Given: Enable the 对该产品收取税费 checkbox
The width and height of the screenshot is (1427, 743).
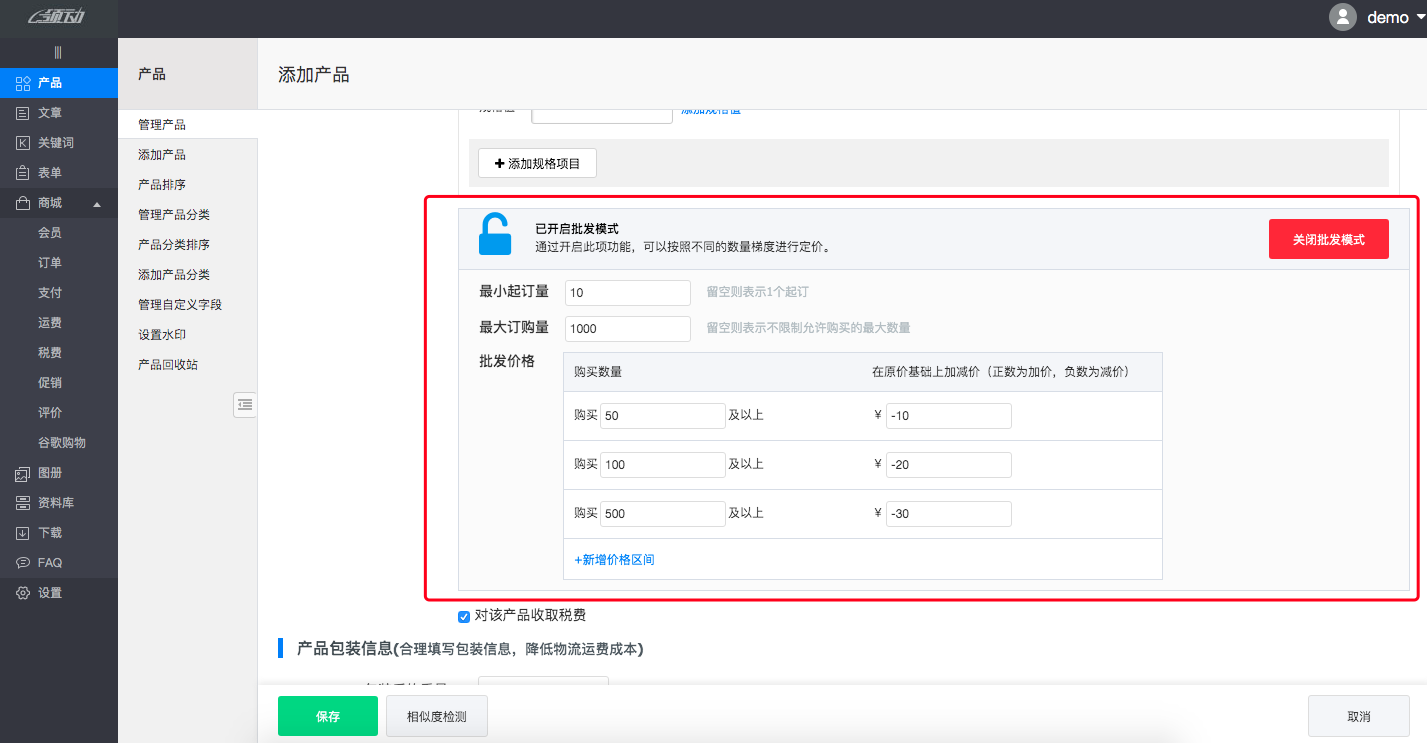Looking at the screenshot, I should pyautogui.click(x=463, y=616).
